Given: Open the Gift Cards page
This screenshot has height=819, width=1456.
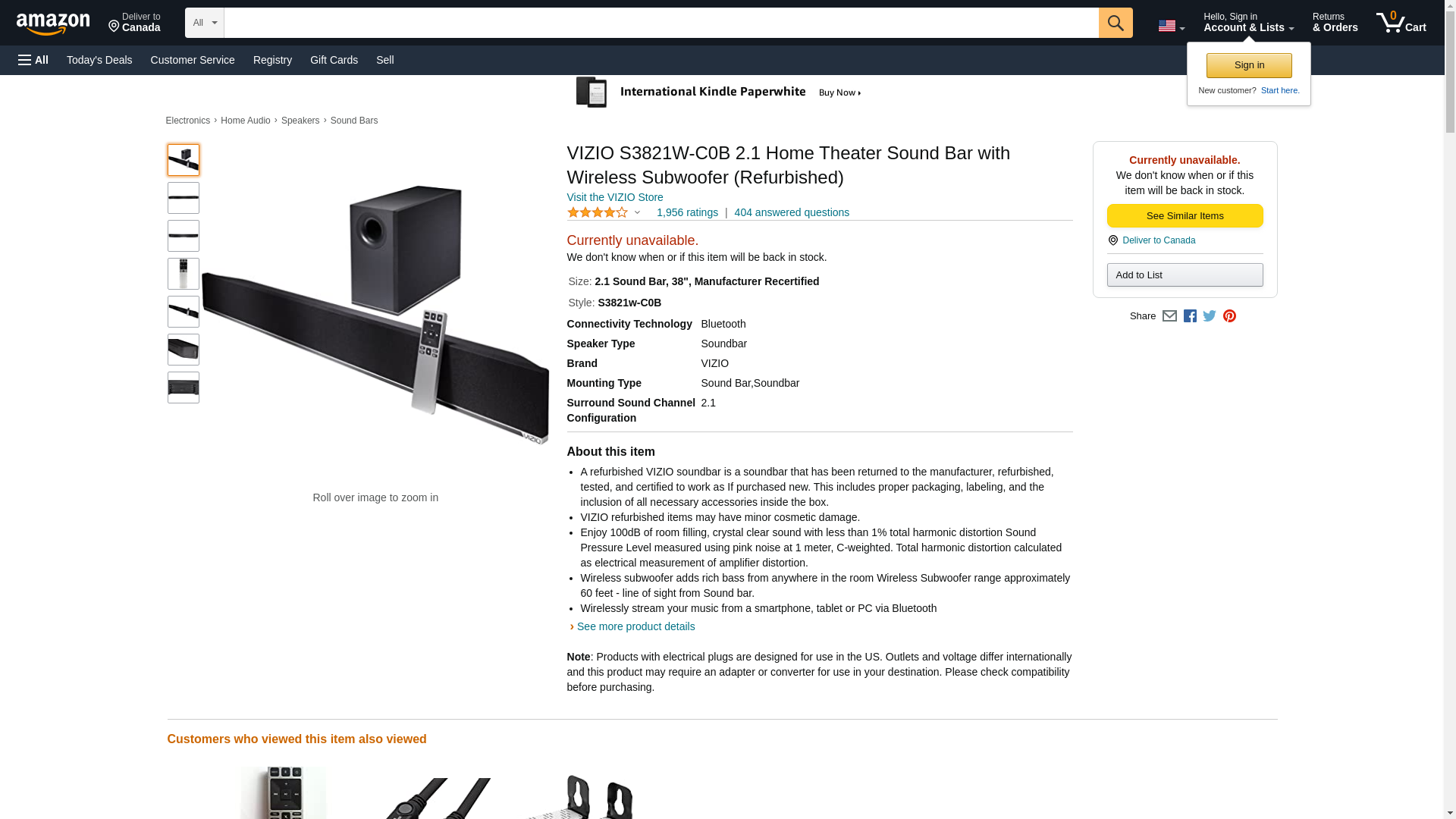Looking at the screenshot, I should click(x=334, y=60).
